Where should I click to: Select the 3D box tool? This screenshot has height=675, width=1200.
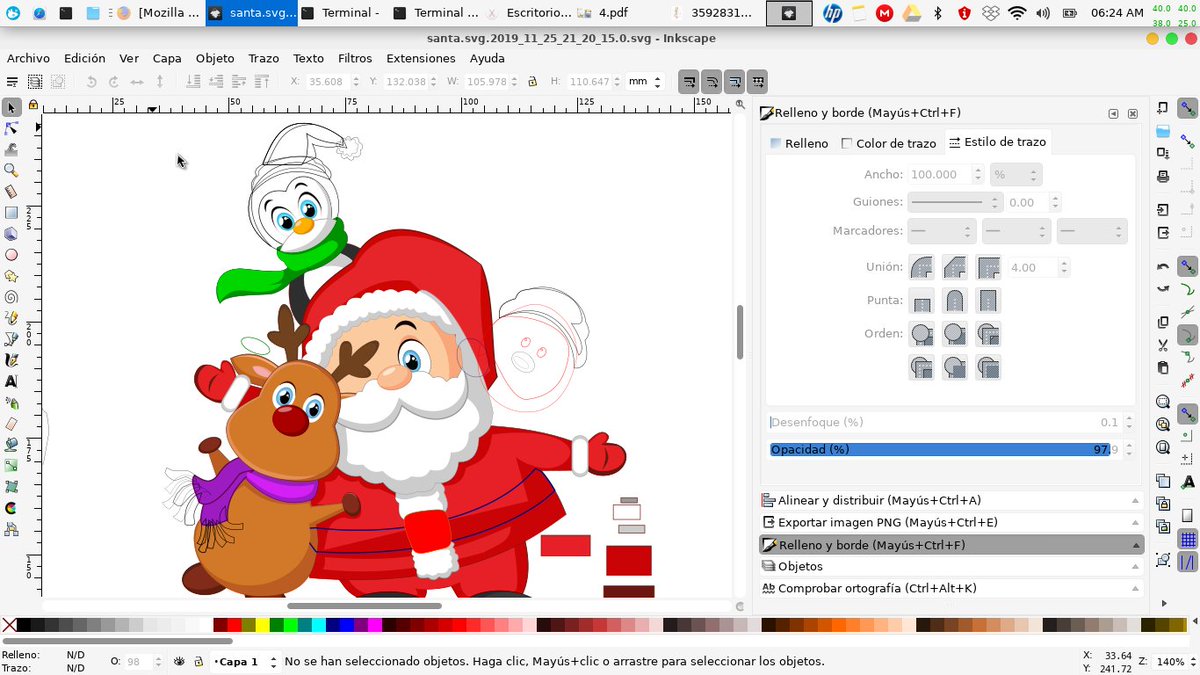click(x=12, y=233)
